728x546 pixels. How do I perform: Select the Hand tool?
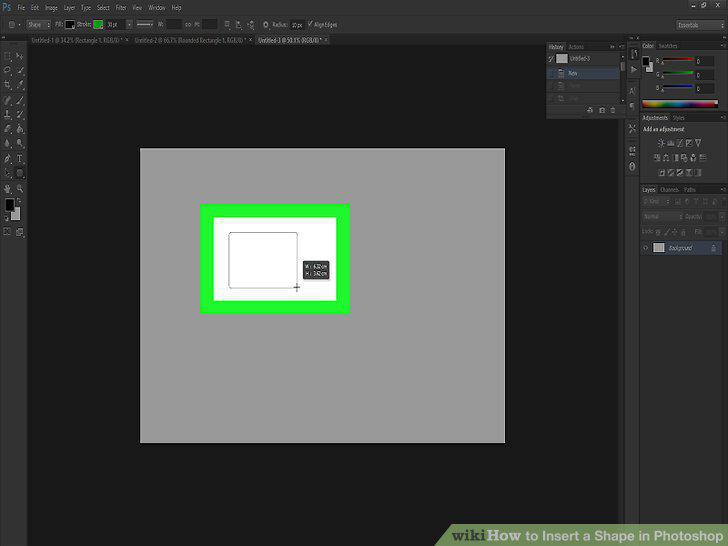click(x=7, y=188)
